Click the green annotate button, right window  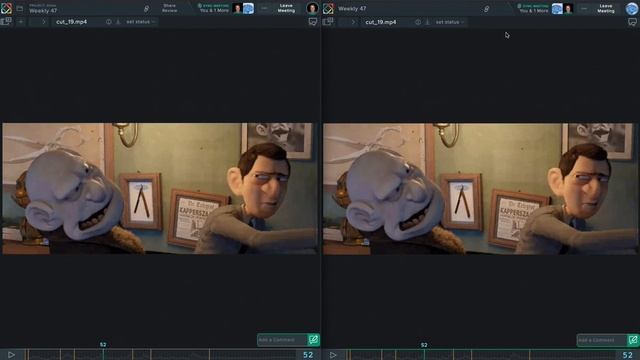pyautogui.click(x=633, y=340)
